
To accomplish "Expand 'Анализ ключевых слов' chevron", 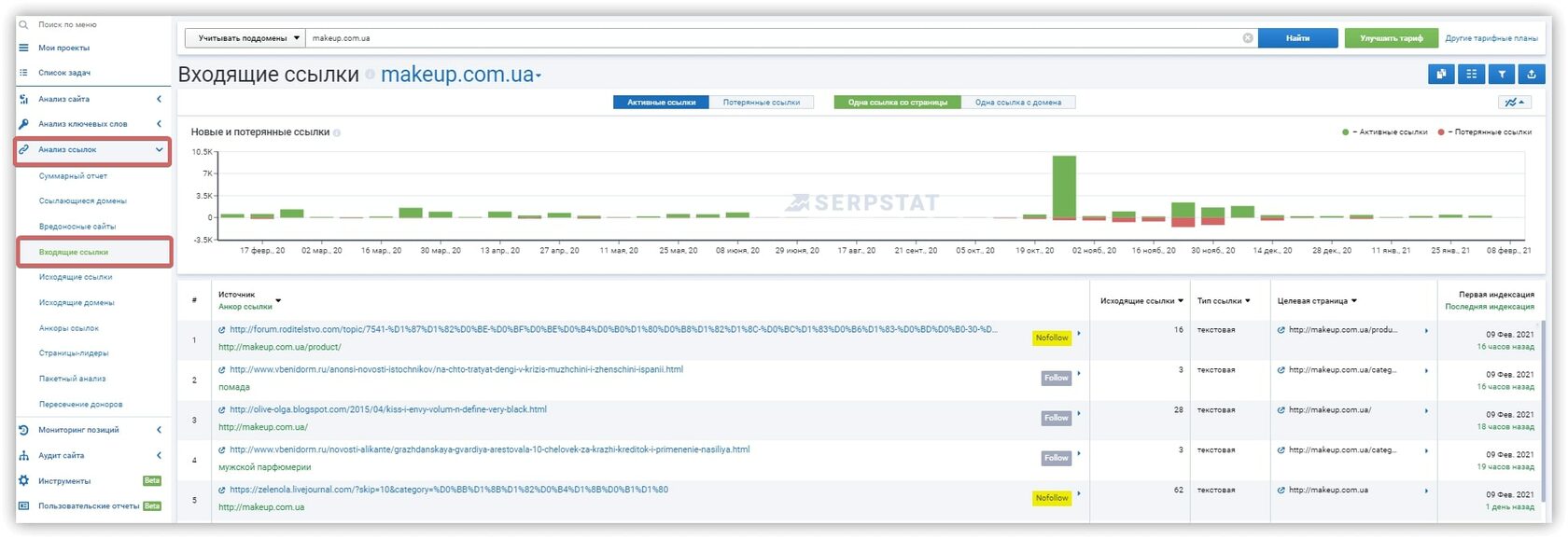I will [x=159, y=124].
